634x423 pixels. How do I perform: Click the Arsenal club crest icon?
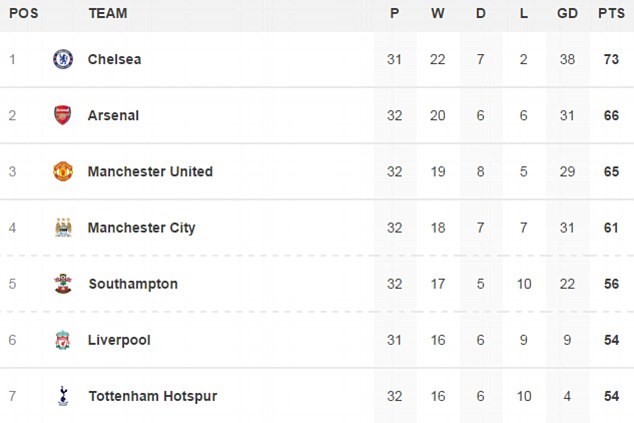(x=63, y=115)
